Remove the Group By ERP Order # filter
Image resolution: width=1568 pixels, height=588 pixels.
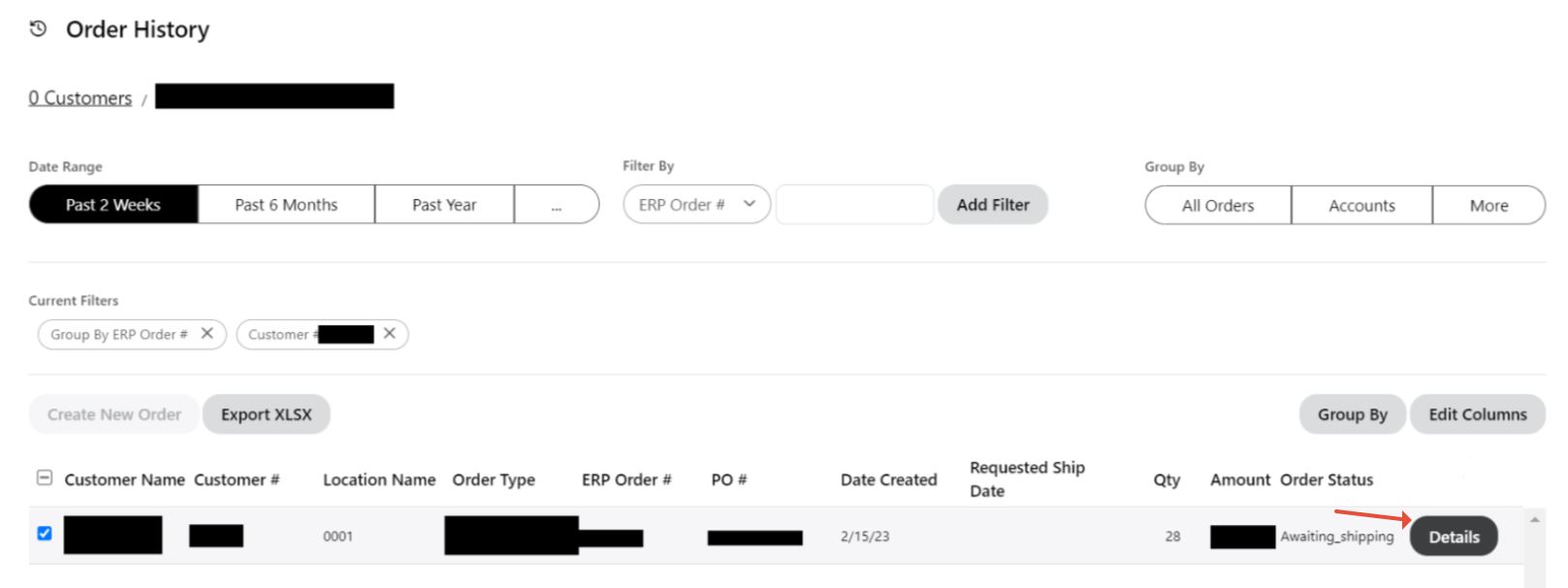pyautogui.click(x=208, y=334)
